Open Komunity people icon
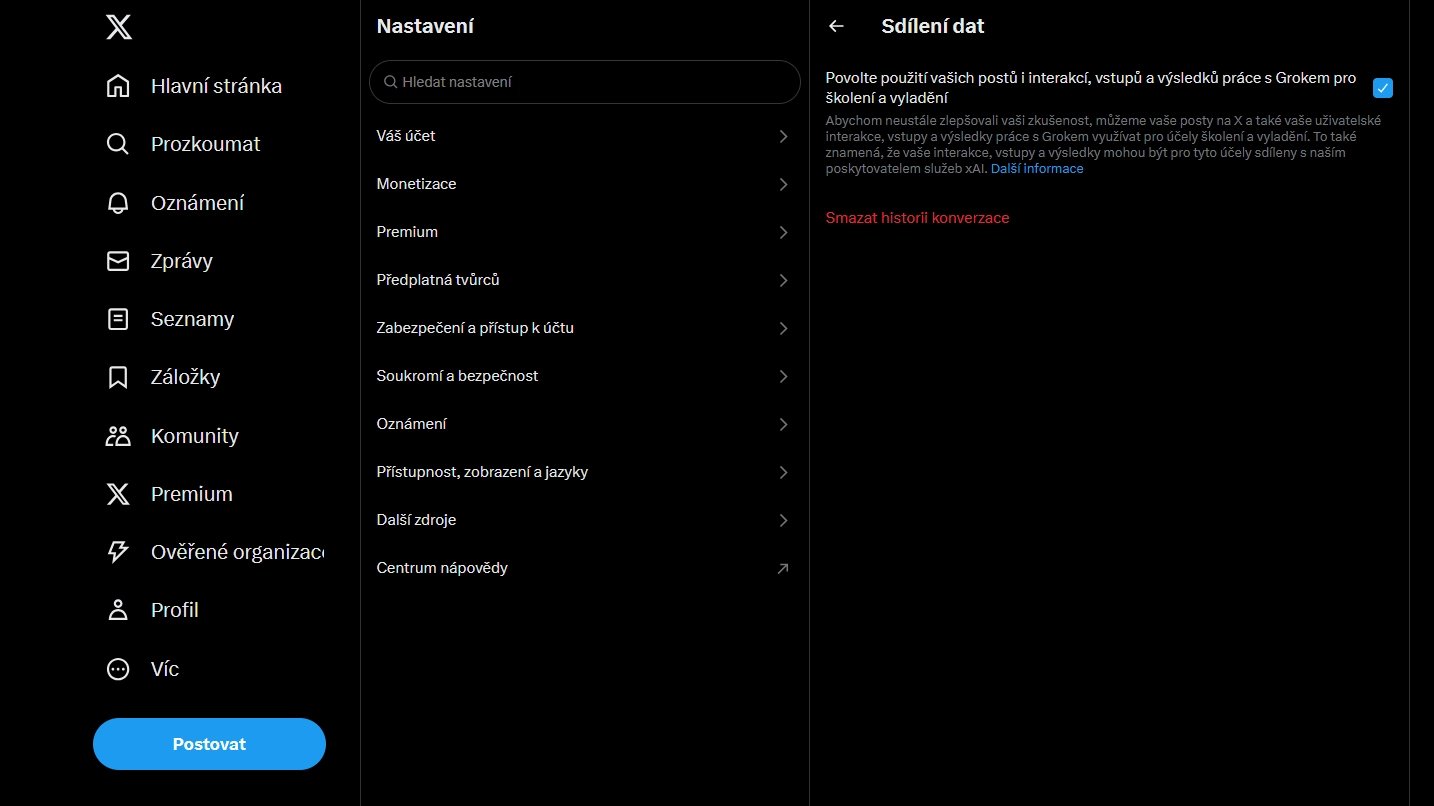The width and height of the screenshot is (1434, 806). click(x=118, y=436)
